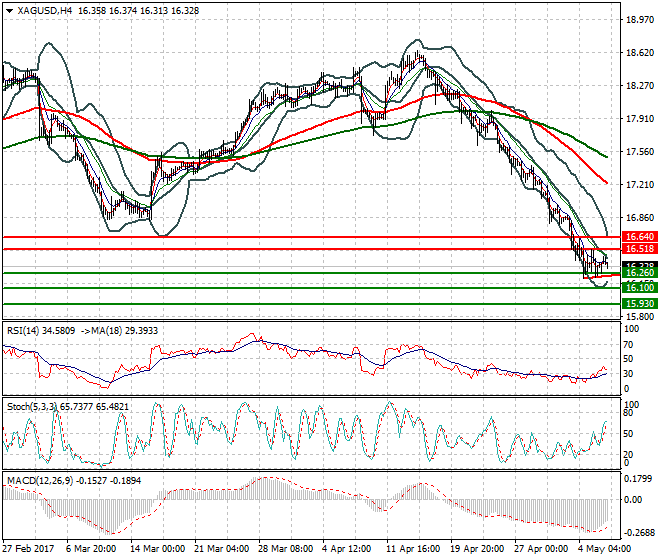Click the 21 Mar 04:00 time label
Viewport: 660px width, 560px height.
pyautogui.click(x=221, y=549)
